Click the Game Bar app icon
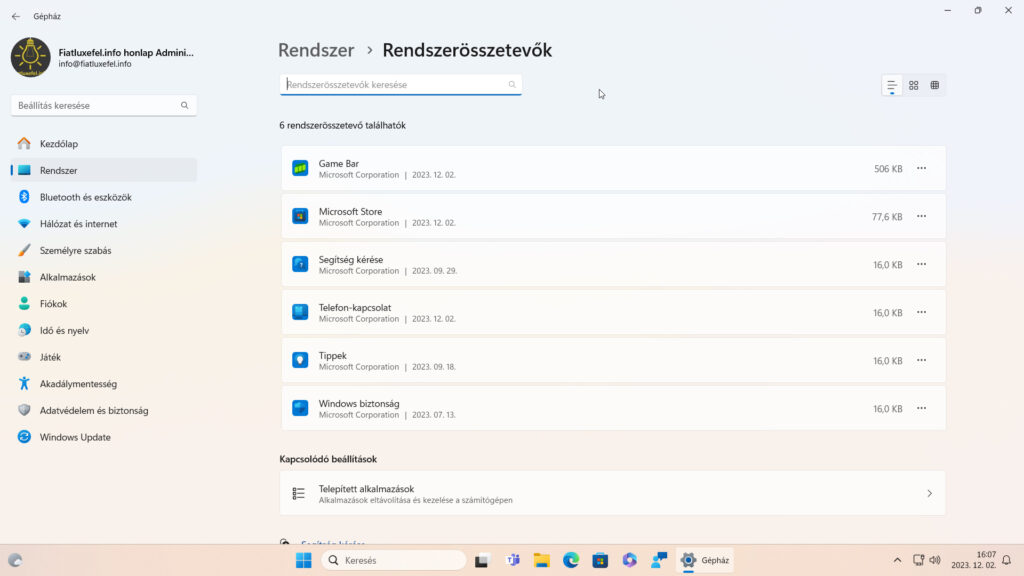1024x576 pixels. click(x=300, y=168)
